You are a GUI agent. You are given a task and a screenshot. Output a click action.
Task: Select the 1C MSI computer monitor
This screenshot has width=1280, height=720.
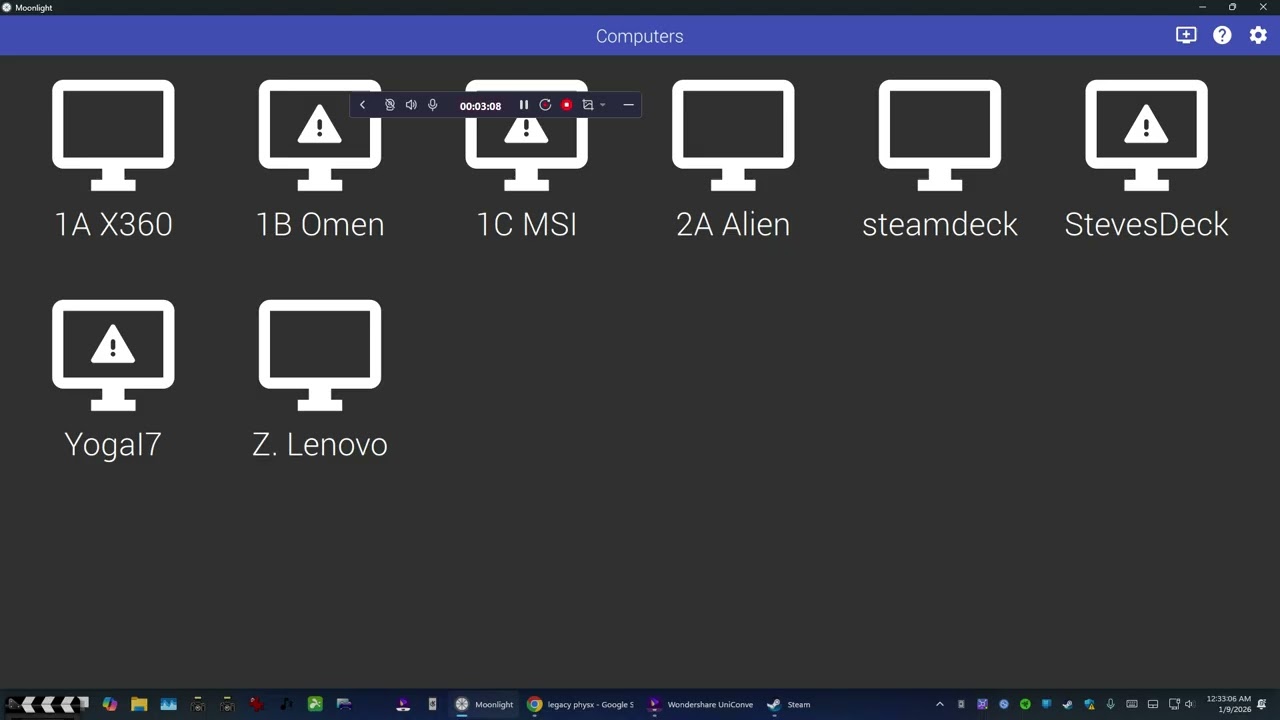click(x=526, y=135)
